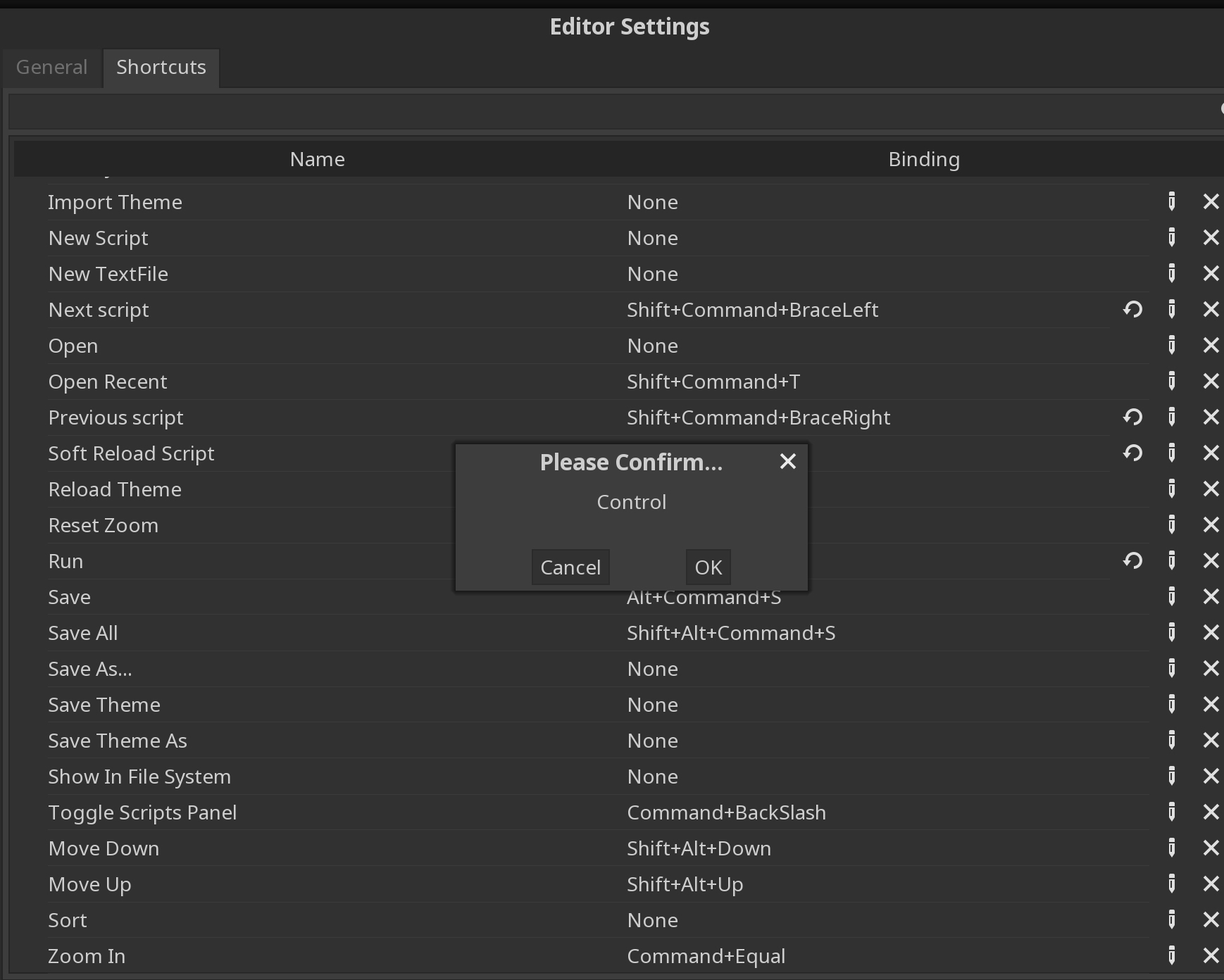Clear the Save All binding
This screenshot has height=980, width=1224.
[1211, 632]
